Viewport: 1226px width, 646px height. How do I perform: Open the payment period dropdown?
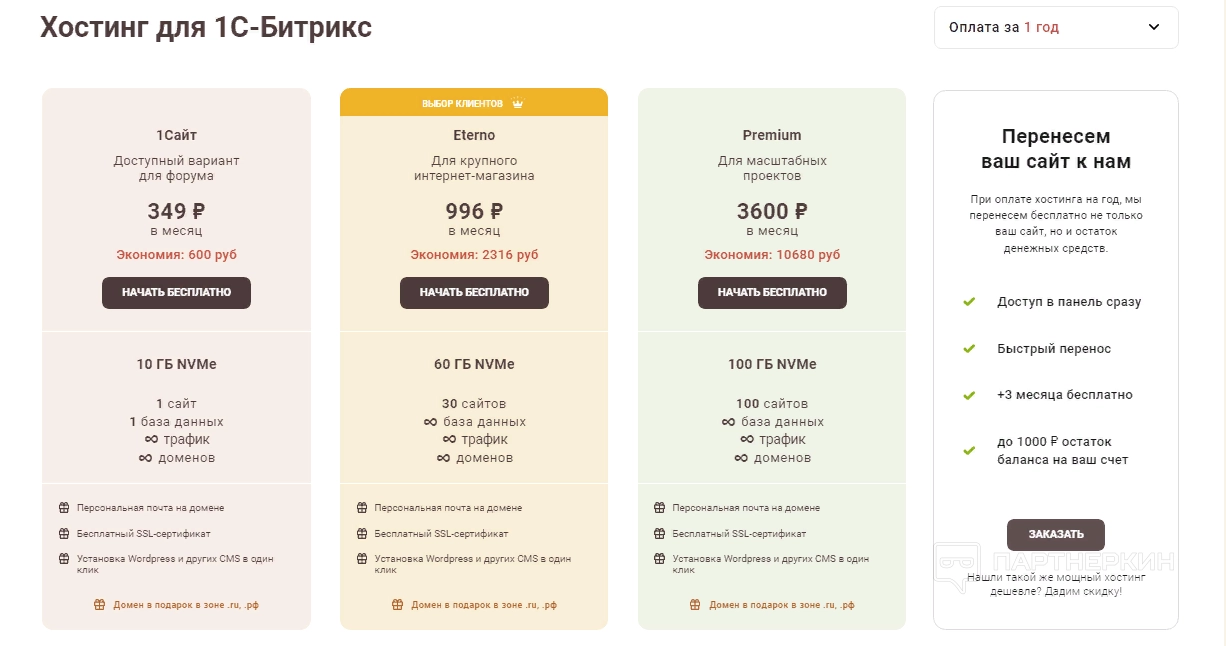tap(1055, 28)
